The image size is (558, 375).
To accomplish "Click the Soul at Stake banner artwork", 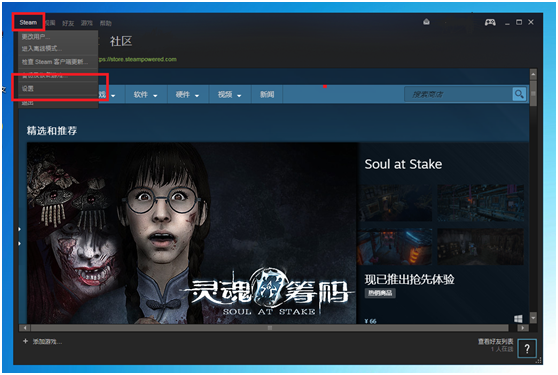I will click(x=193, y=233).
